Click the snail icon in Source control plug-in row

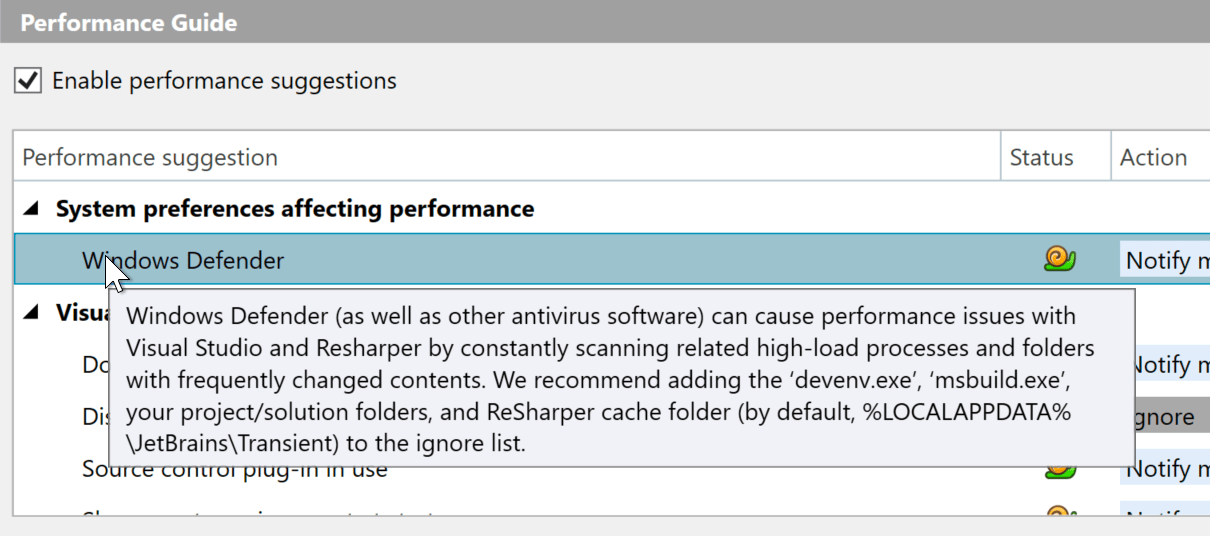1059,470
